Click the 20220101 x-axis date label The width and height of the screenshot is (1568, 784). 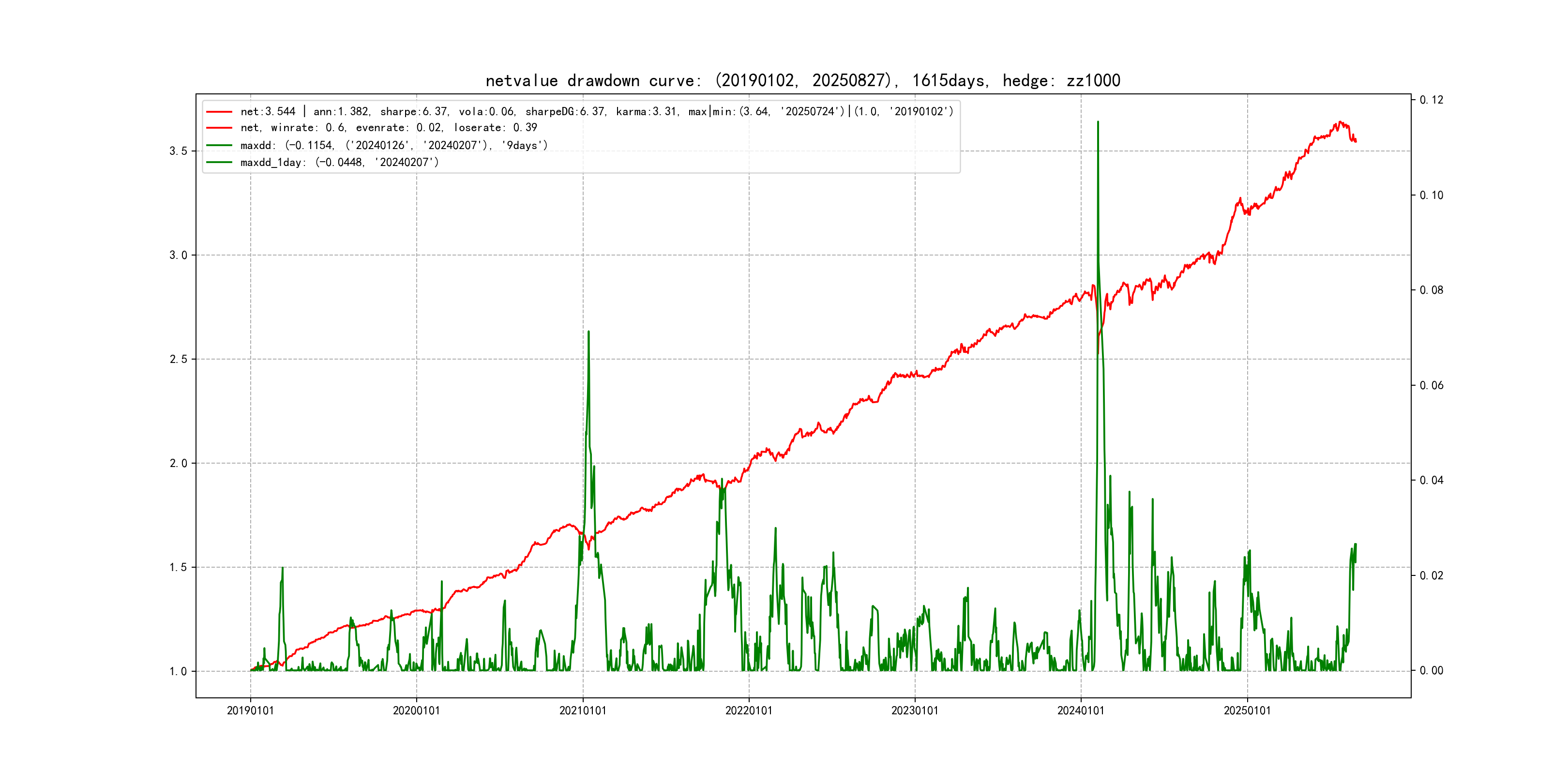pyautogui.click(x=749, y=711)
